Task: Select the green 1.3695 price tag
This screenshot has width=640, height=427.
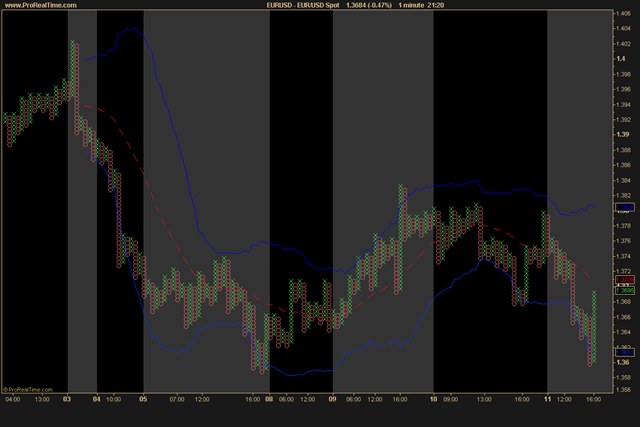Action: coord(625,291)
